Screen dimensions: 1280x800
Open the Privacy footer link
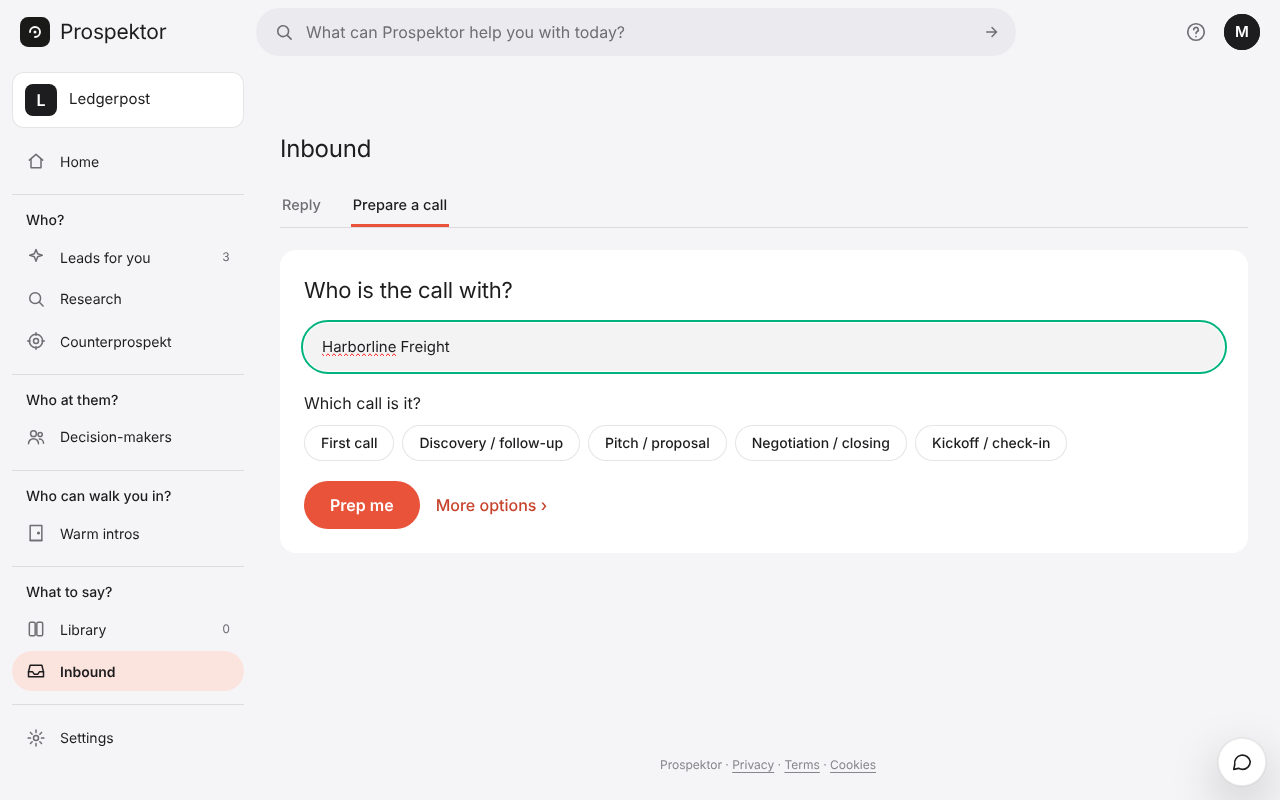pos(753,765)
